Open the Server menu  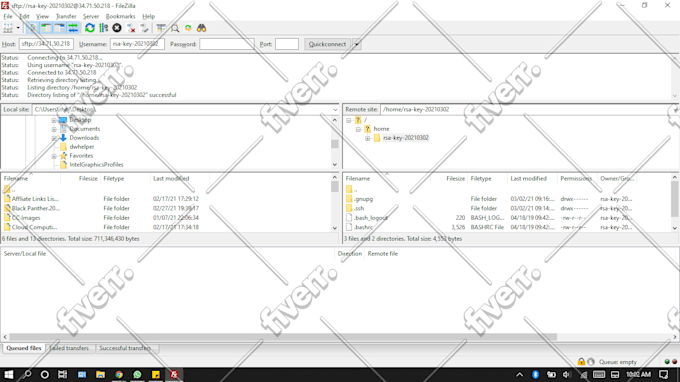[x=91, y=16]
